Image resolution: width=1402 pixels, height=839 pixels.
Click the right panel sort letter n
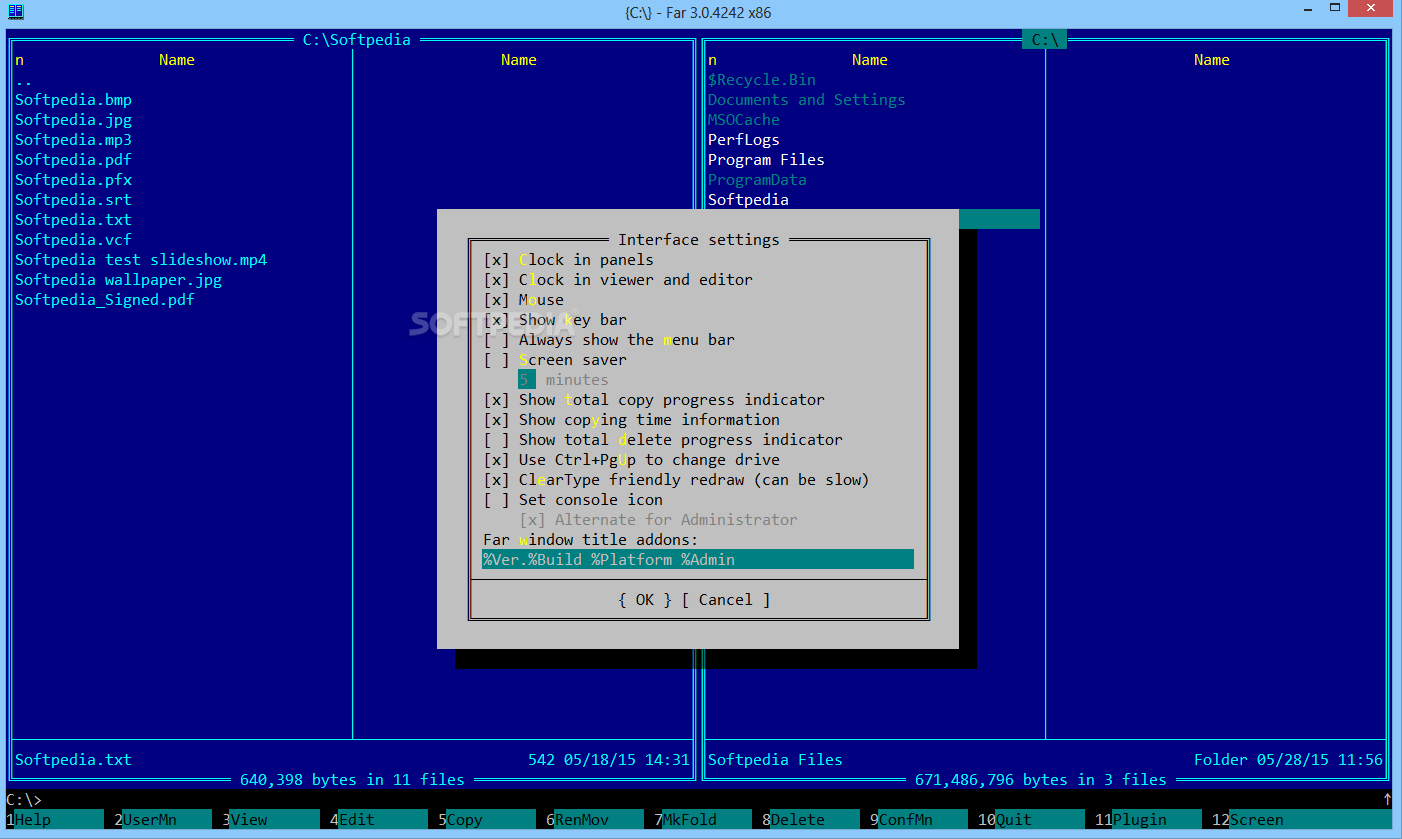[712, 60]
